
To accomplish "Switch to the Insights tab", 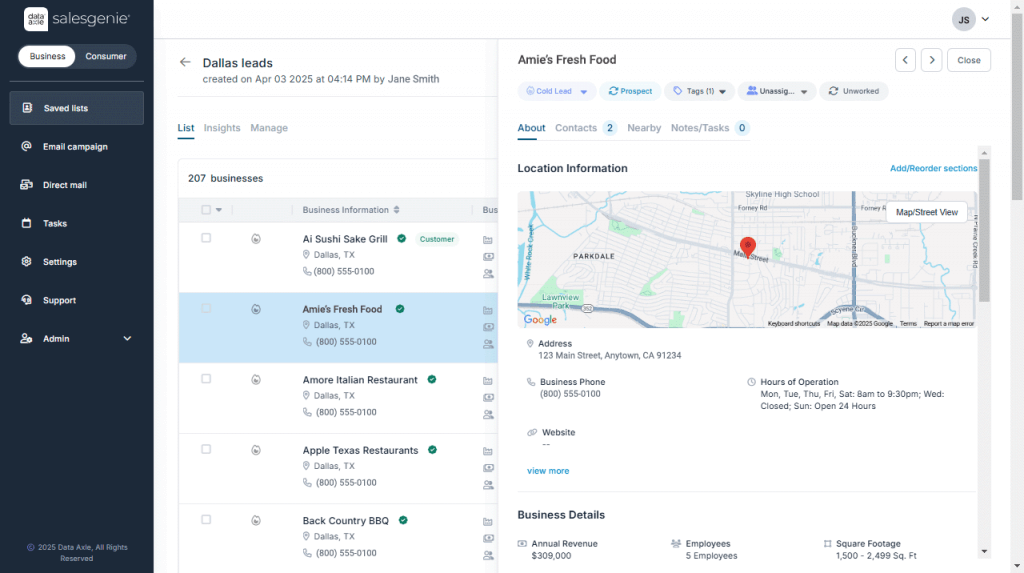I will 222,128.
